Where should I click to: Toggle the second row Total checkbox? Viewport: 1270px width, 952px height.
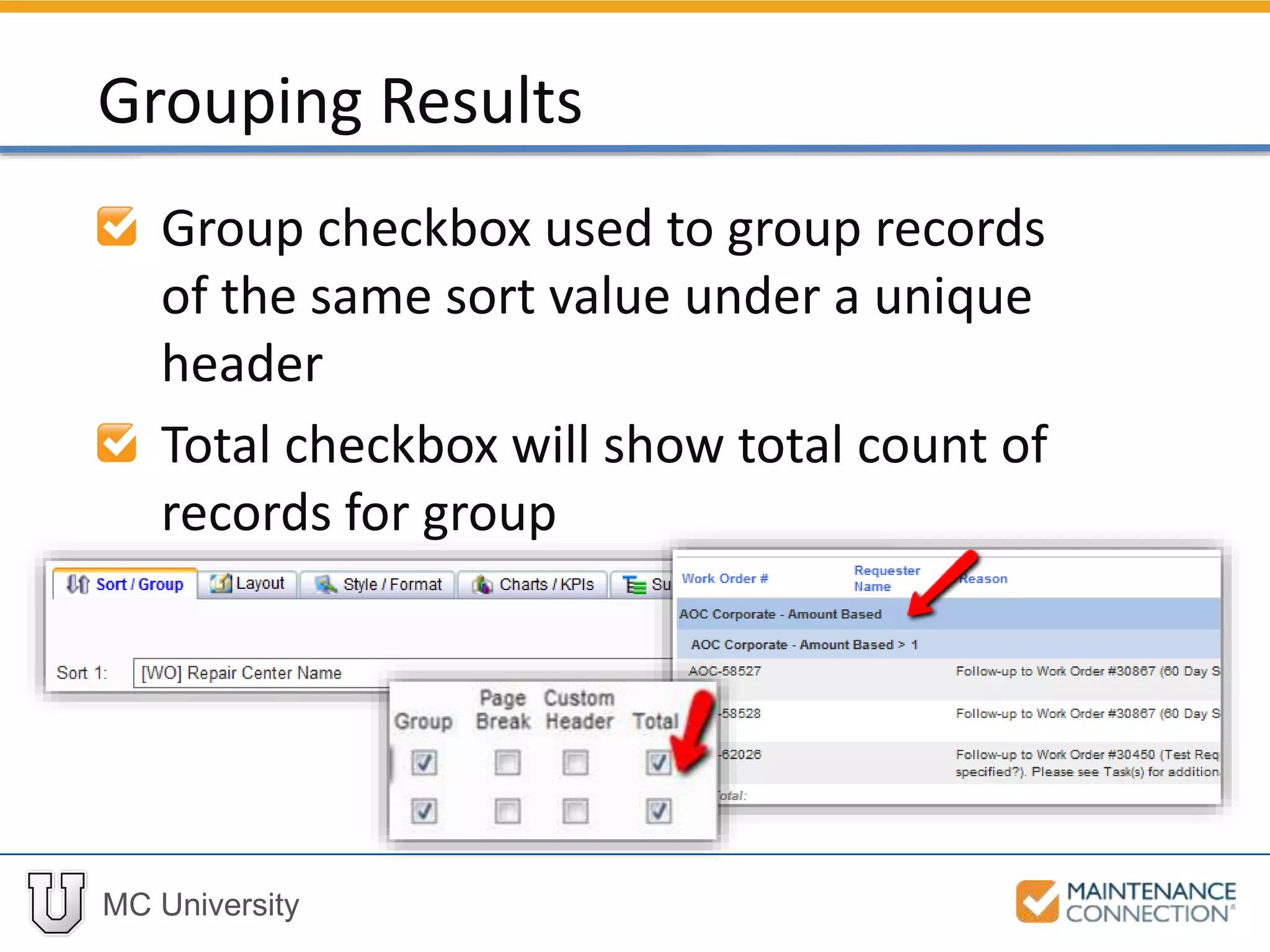(658, 811)
